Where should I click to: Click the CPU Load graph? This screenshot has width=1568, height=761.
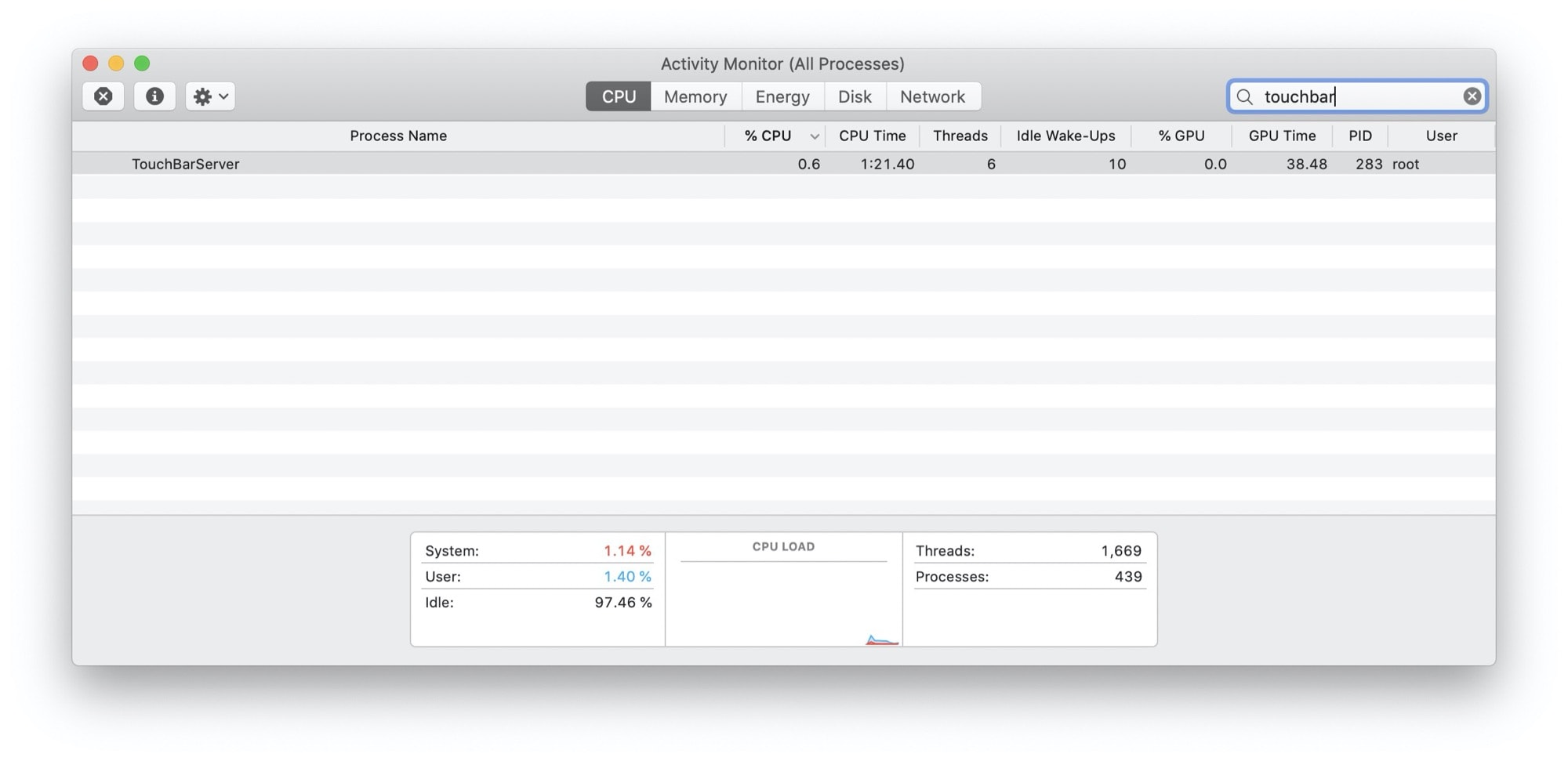pyautogui.click(x=783, y=600)
